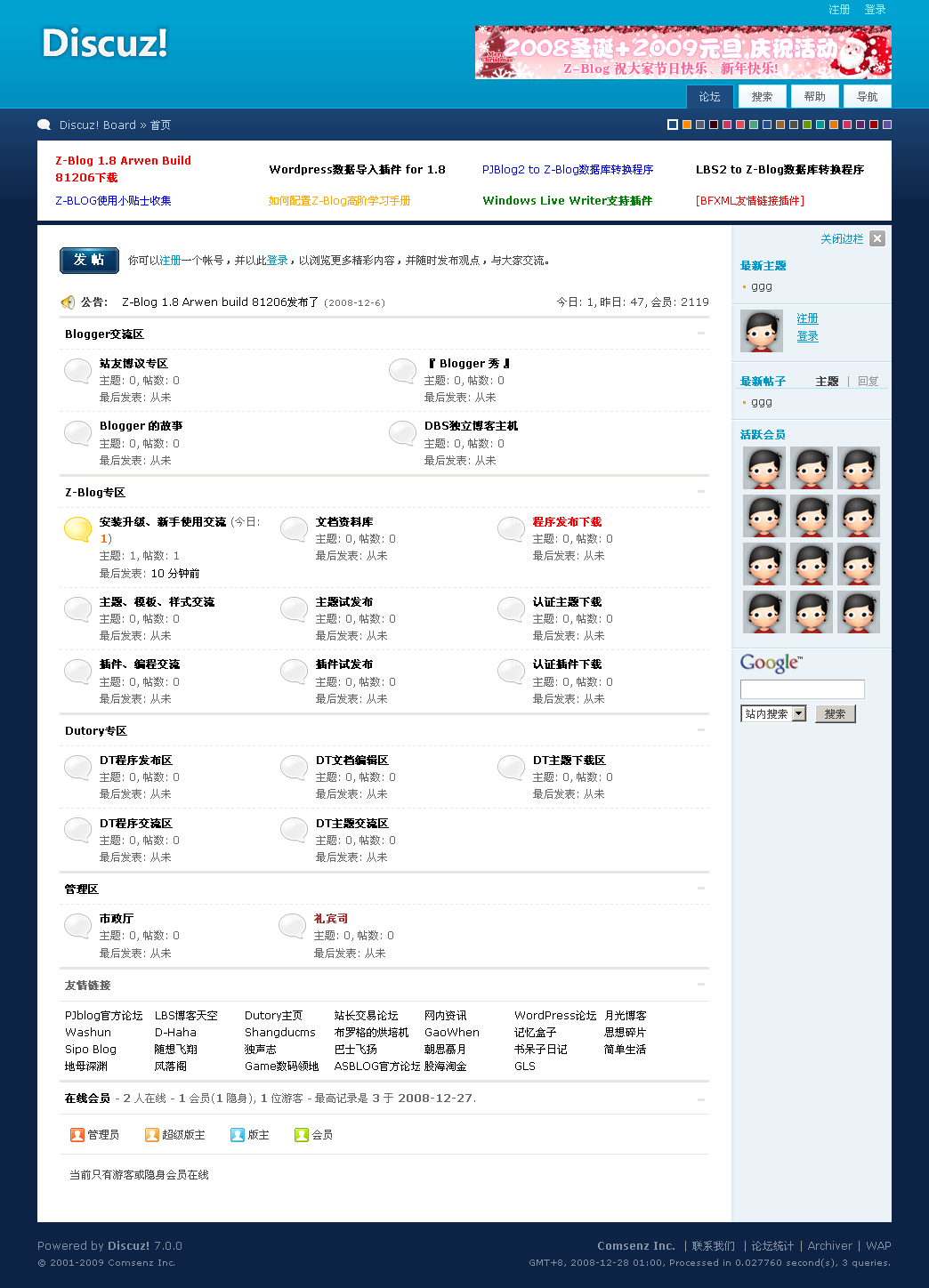Image resolution: width=929 pixels, height=1288 pixels.
Task: Click the bubble icon for 主题试发布 forum
Action: (x=295, y=609)
